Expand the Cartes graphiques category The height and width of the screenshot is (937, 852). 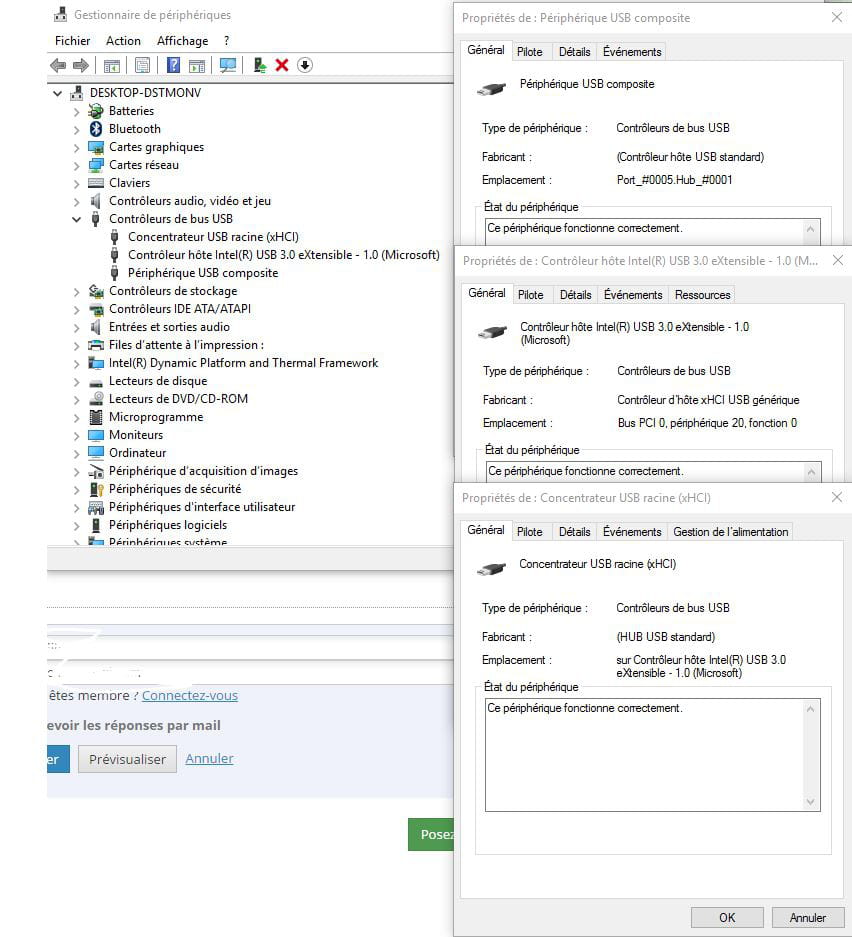coord(76,147)
